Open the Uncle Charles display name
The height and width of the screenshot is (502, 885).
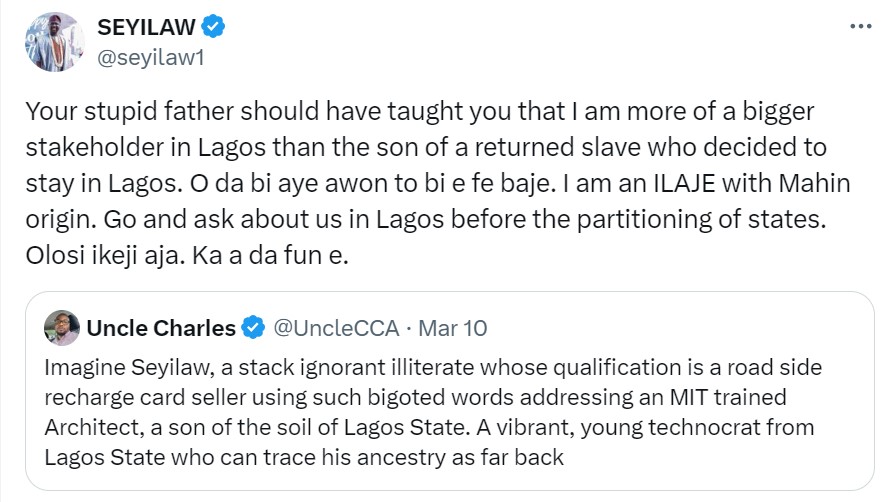[162, 328]
